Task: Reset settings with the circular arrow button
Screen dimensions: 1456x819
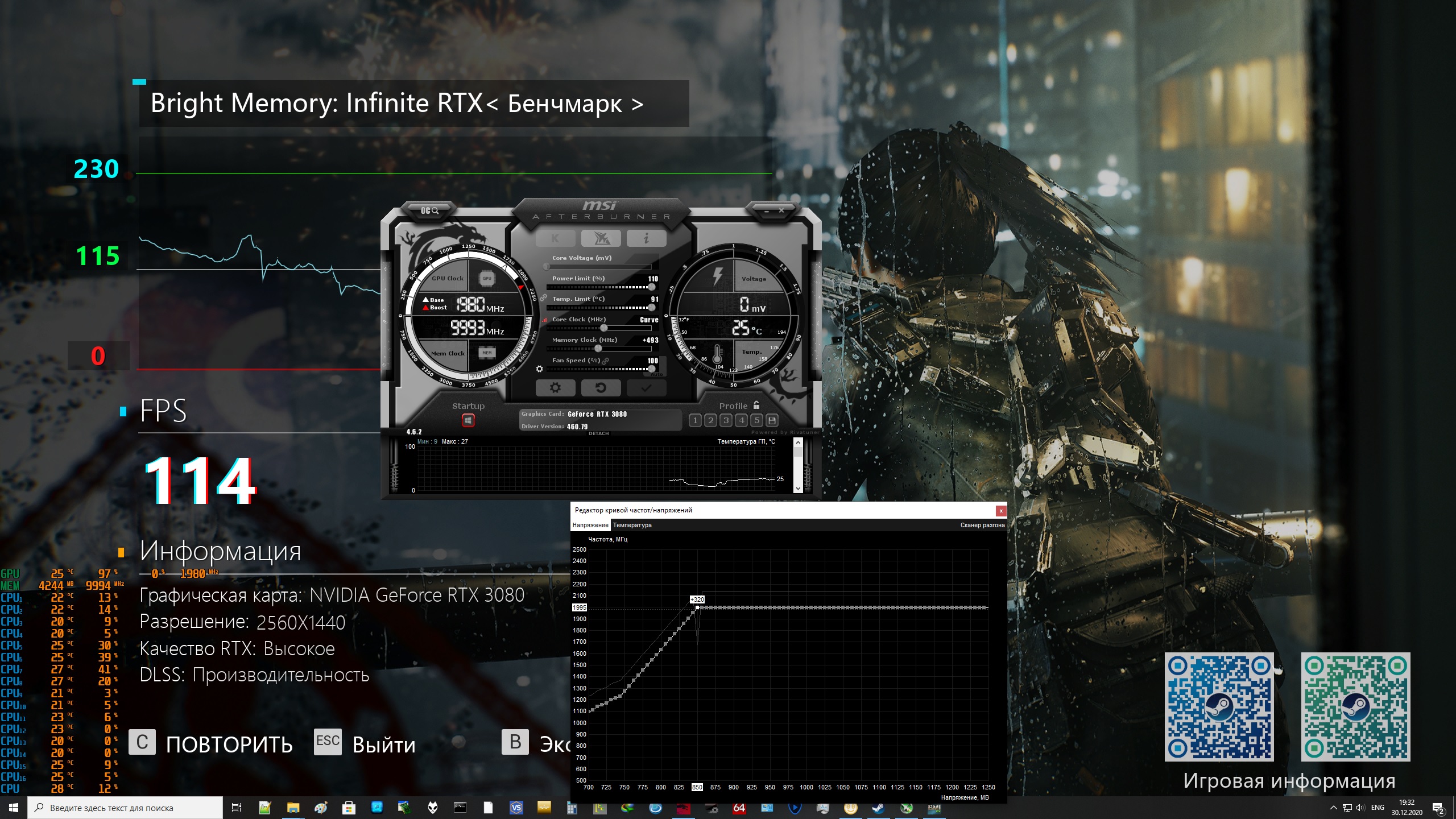Action: (x=601, y=388)
